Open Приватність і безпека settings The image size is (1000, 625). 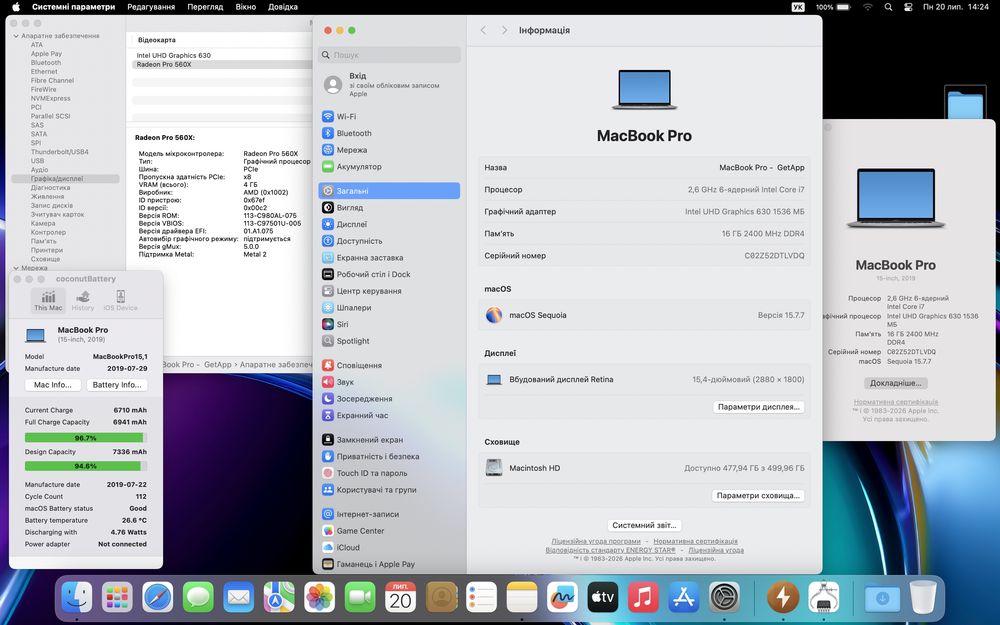click(x=389, y=457)
